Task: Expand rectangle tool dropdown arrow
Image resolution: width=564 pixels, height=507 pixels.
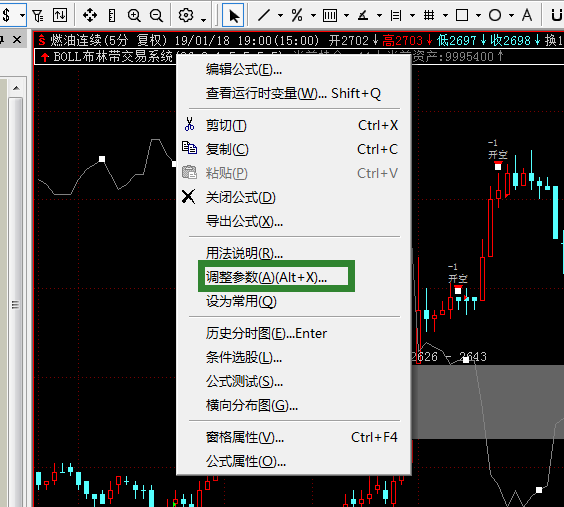Action: pyautogui.click(x=478, y=16)
